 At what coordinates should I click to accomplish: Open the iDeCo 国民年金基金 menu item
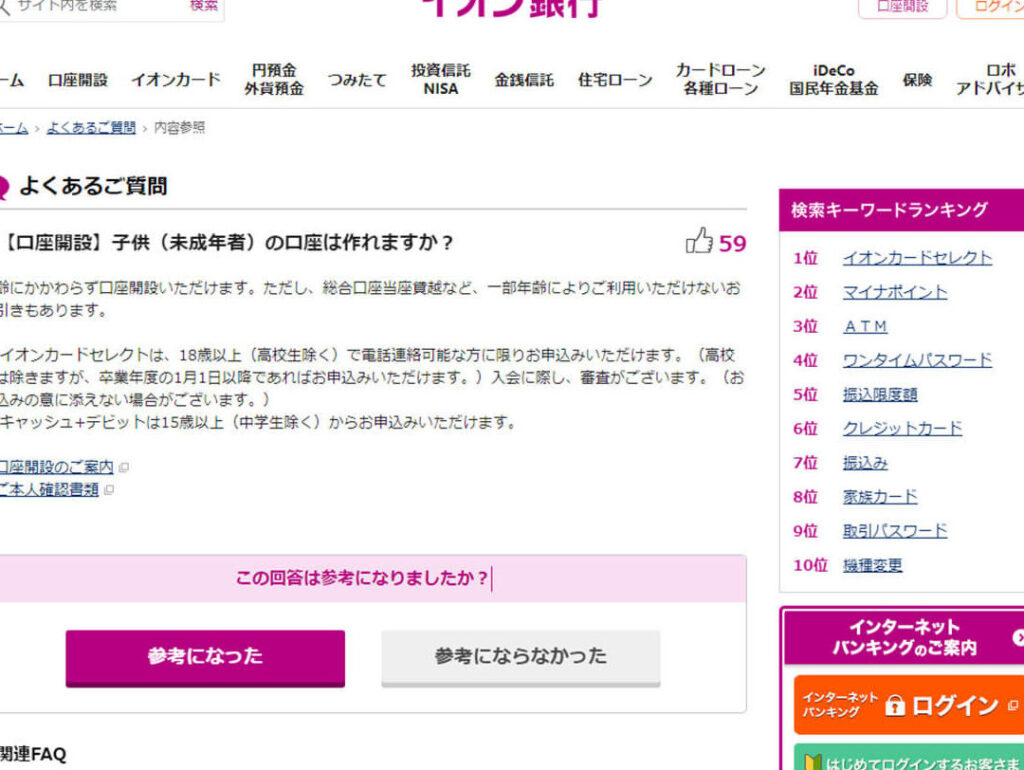833,80
